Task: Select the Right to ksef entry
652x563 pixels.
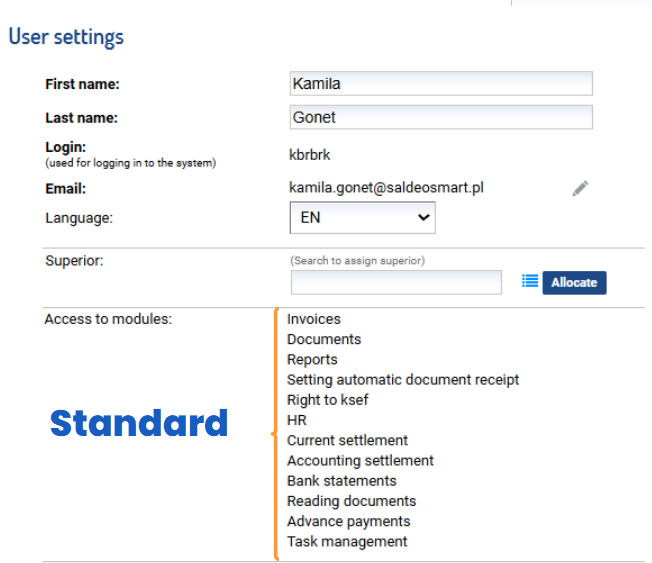Action: 328,400
